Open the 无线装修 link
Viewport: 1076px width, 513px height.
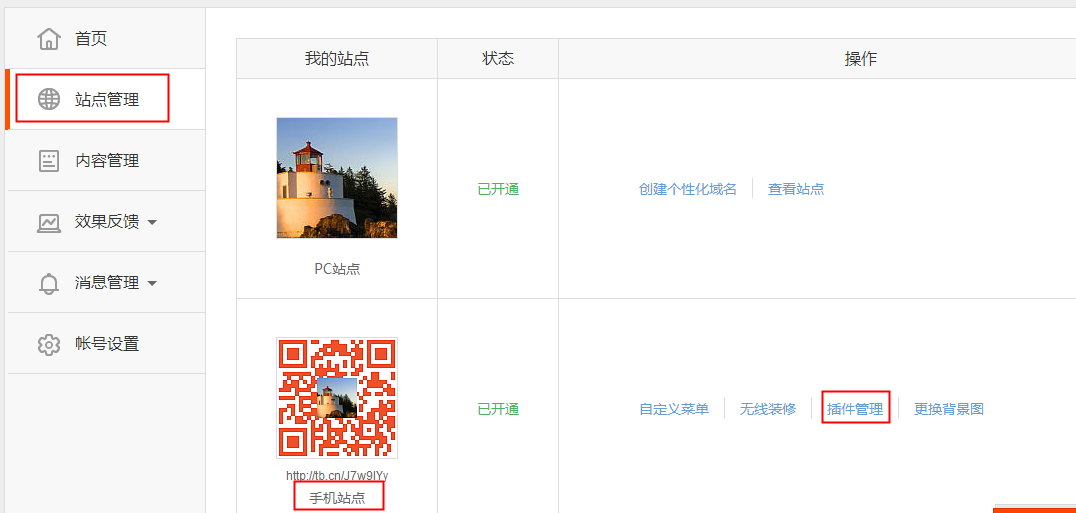[768, 409]
